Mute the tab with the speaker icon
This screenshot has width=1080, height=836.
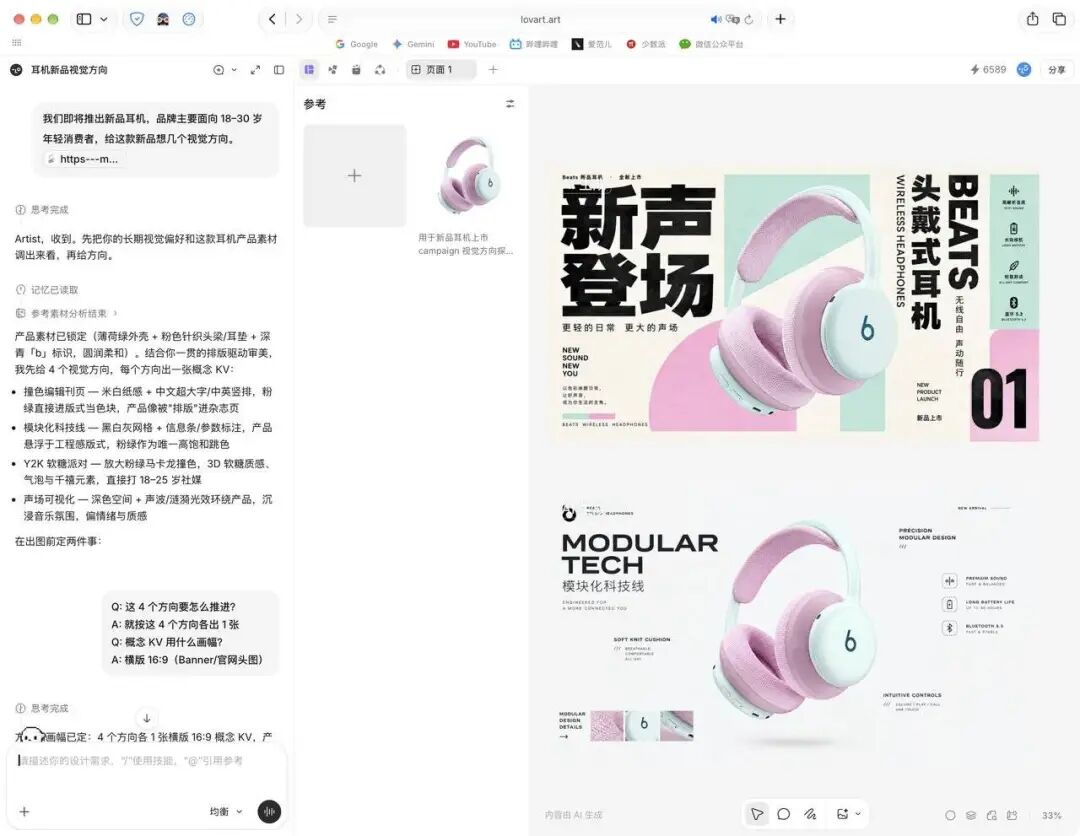(x=716, y=19)
